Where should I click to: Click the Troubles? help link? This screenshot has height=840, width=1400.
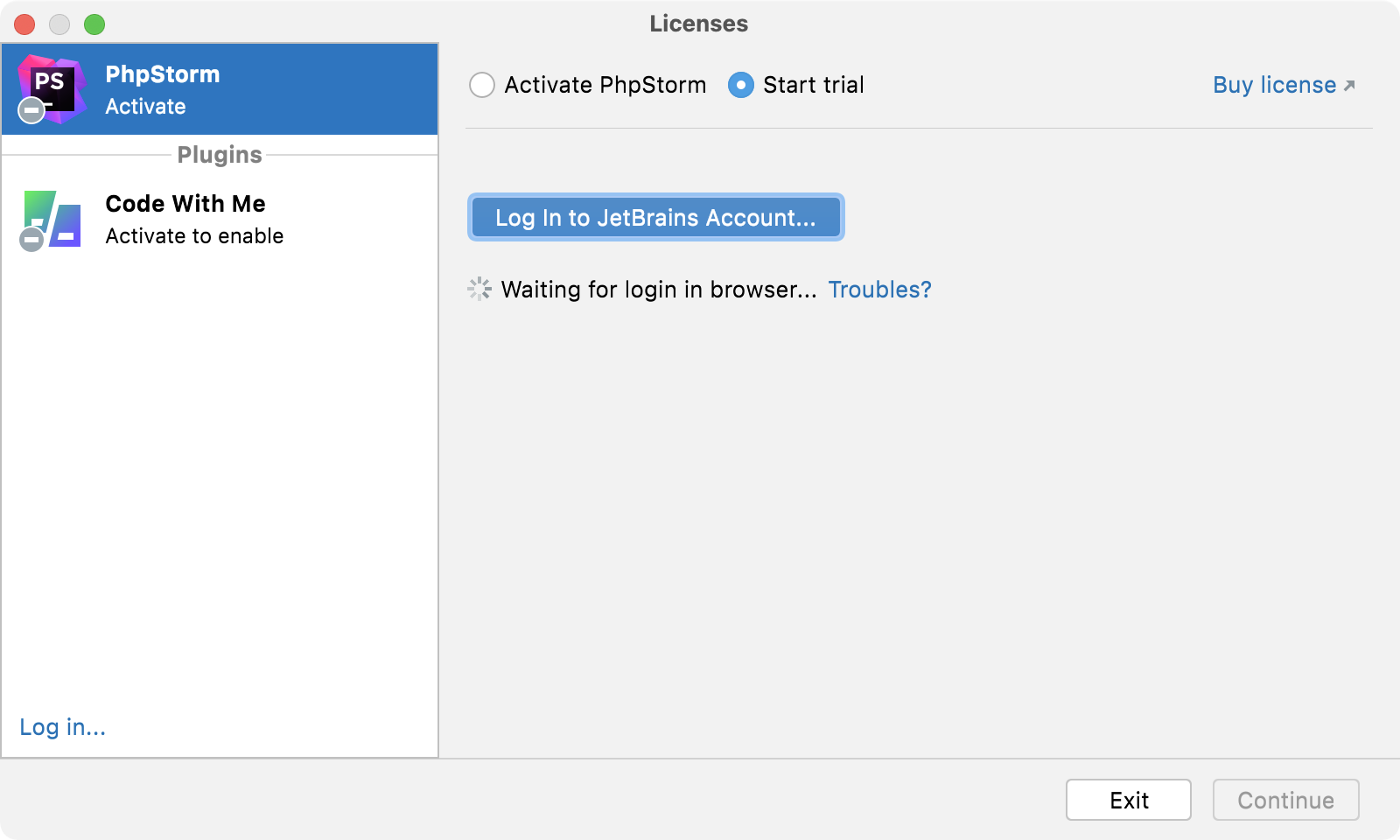[880, 289]
